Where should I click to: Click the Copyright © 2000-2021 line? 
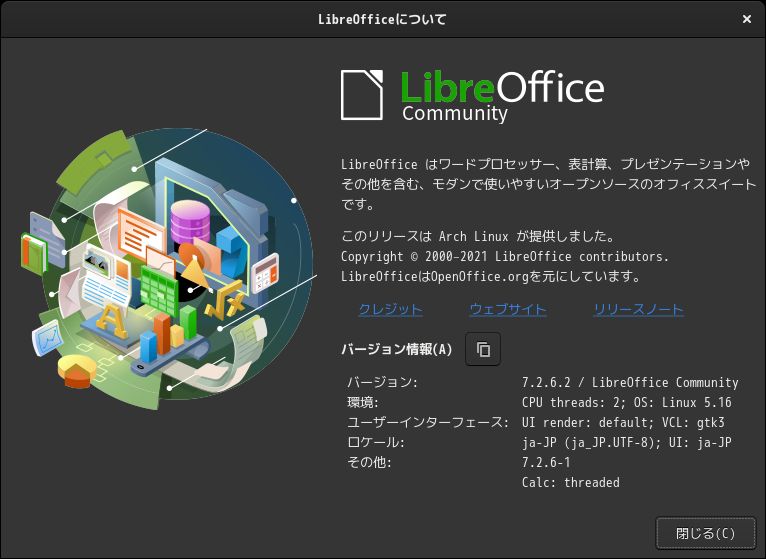pos(505,256)
